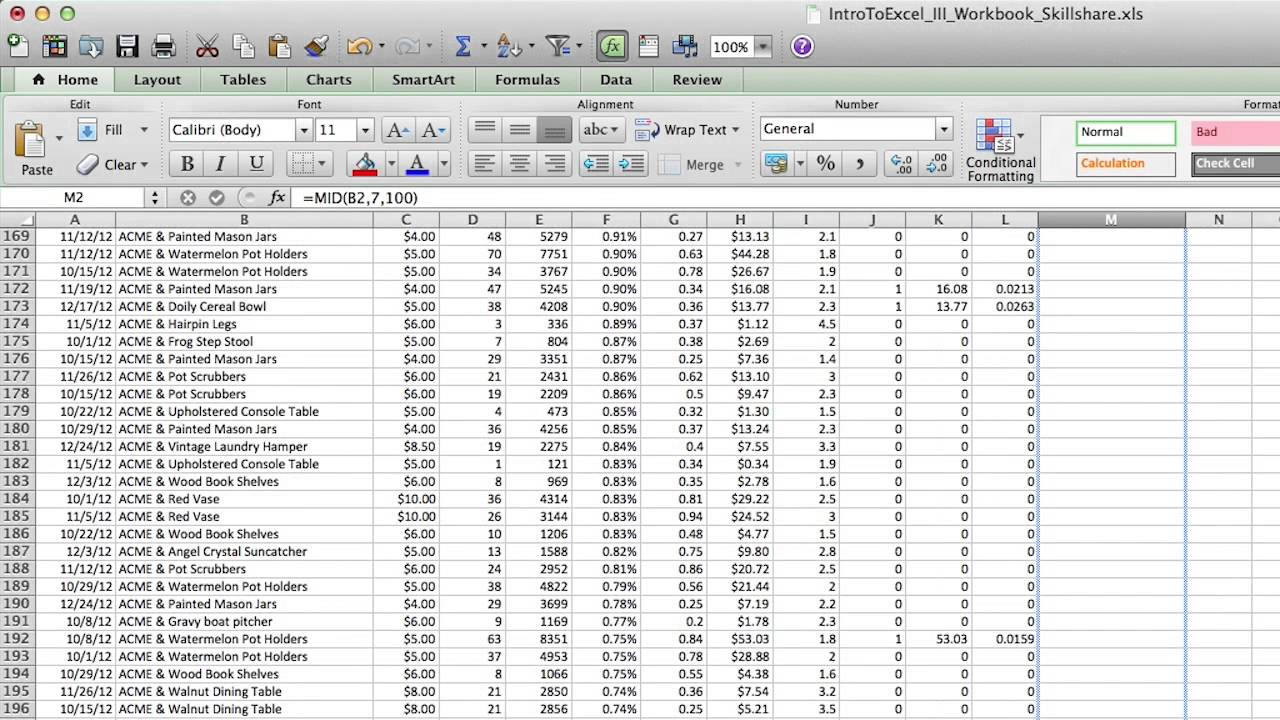Apply percent number format

click(x=826, y=165)
